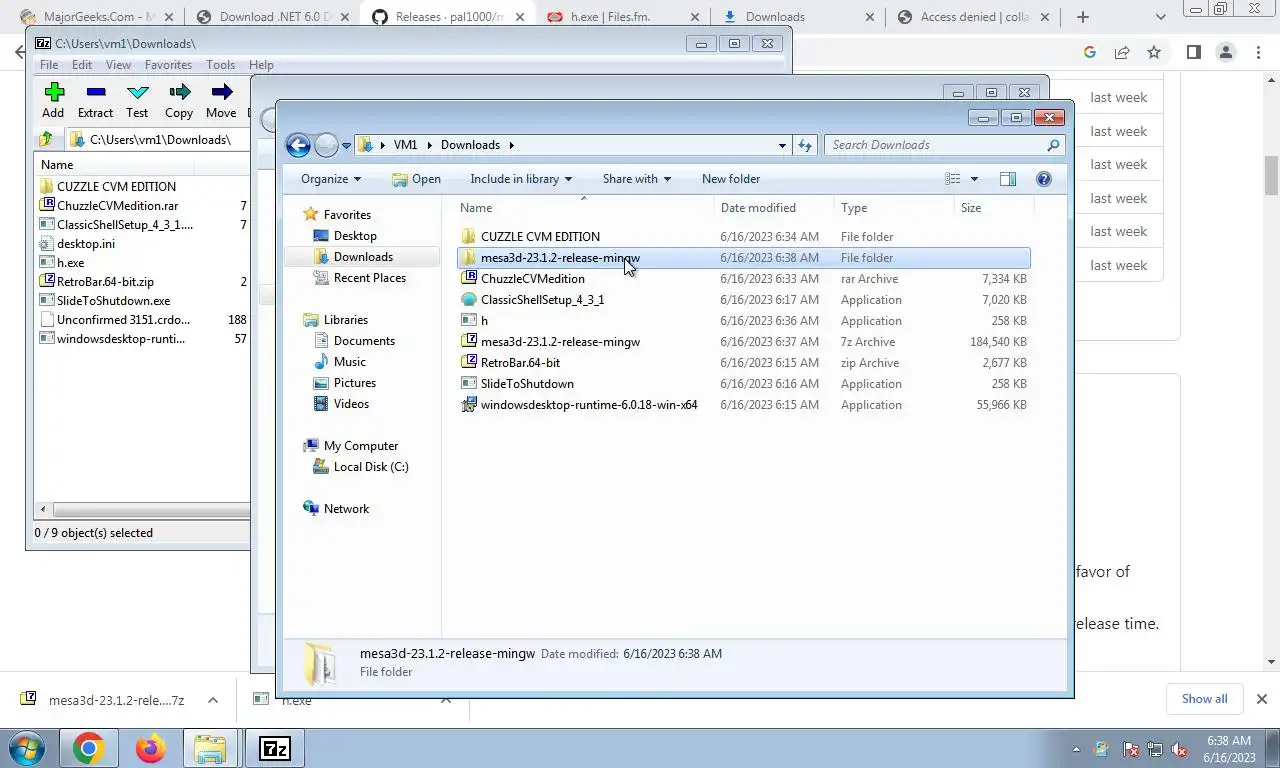Viewport: 1280px width, 768px height.
Task: Switch to the h.exe Files.fm tab
Action: [x=620, y=17]
